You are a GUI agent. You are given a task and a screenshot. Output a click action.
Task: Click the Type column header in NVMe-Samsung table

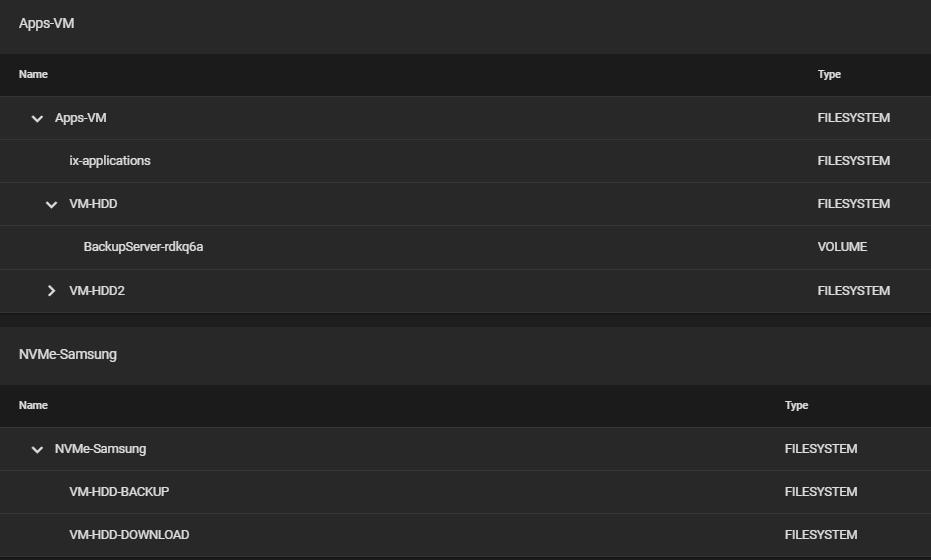tap(797, 405)
